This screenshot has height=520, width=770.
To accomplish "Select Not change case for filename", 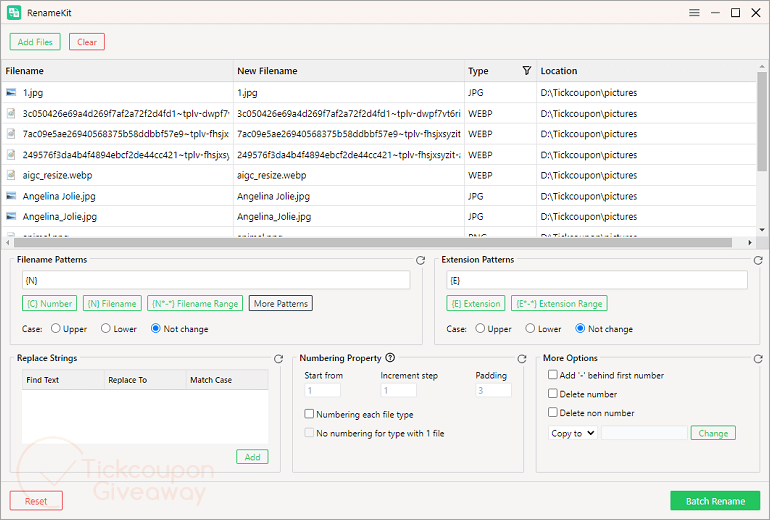I will pyautogui.click(x=156, y=328).
